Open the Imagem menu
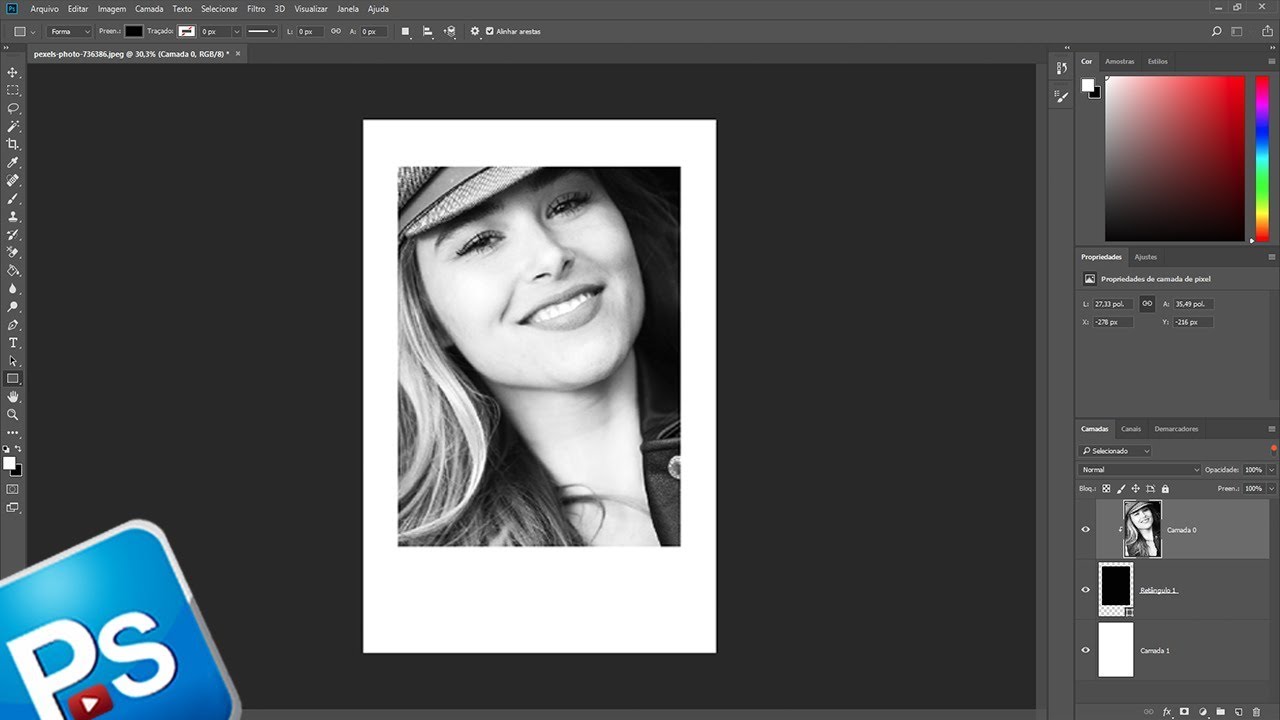The height and width of the screenshot is (720, 1280). click(x=112, y=8)
